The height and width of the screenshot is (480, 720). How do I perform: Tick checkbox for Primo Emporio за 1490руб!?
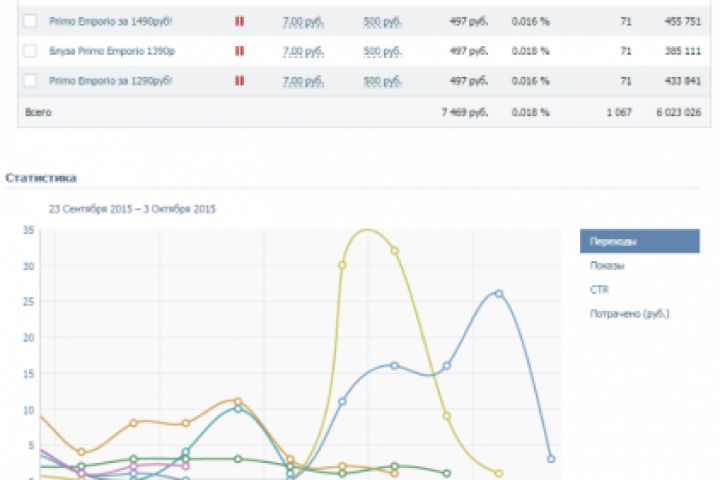(x=30, y=21)
